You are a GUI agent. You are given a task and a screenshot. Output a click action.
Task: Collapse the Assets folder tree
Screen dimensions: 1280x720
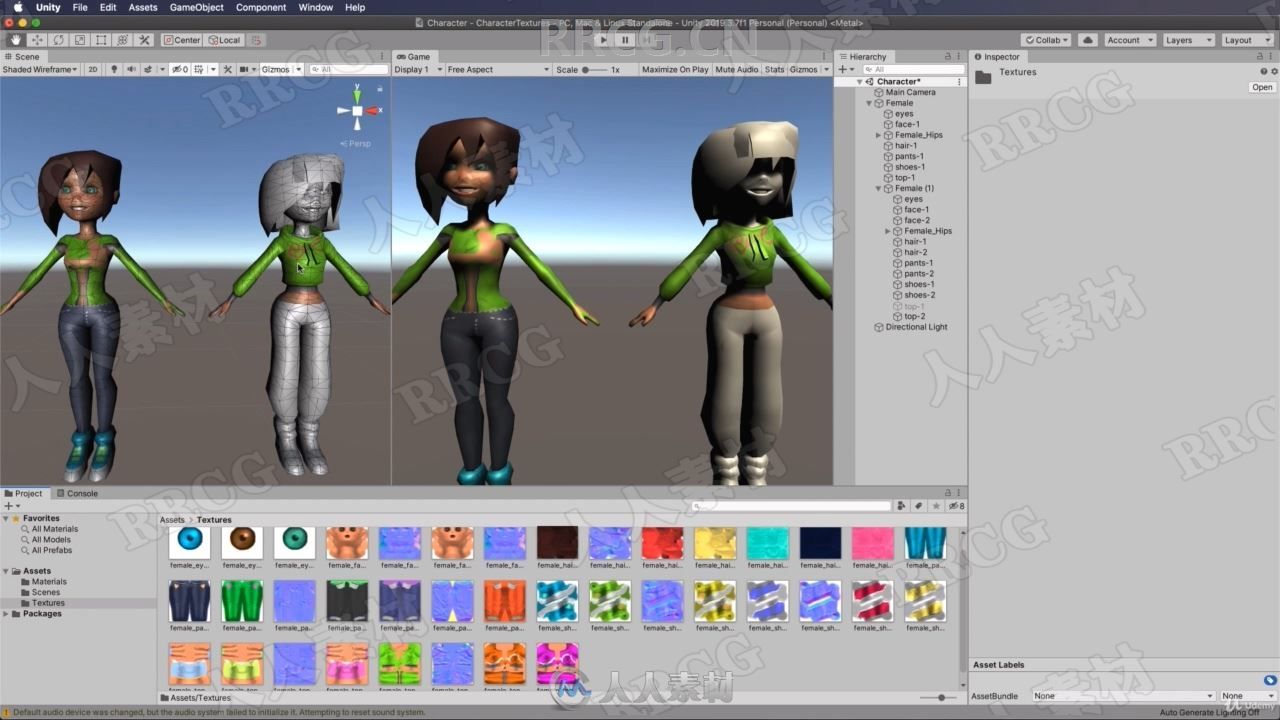point(6,571)
